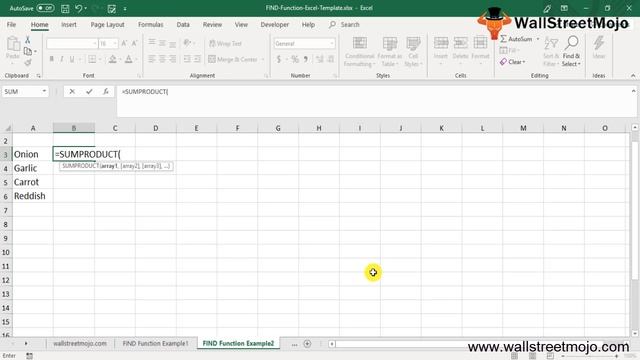Click the Orientation text angle icon
This screenshot has height=360, width=640.
tap(187, 43)
